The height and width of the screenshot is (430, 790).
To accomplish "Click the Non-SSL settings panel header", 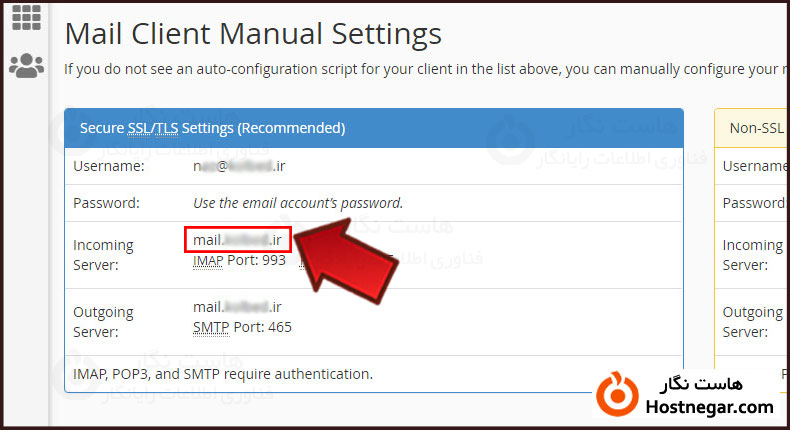I will point(757,128).
